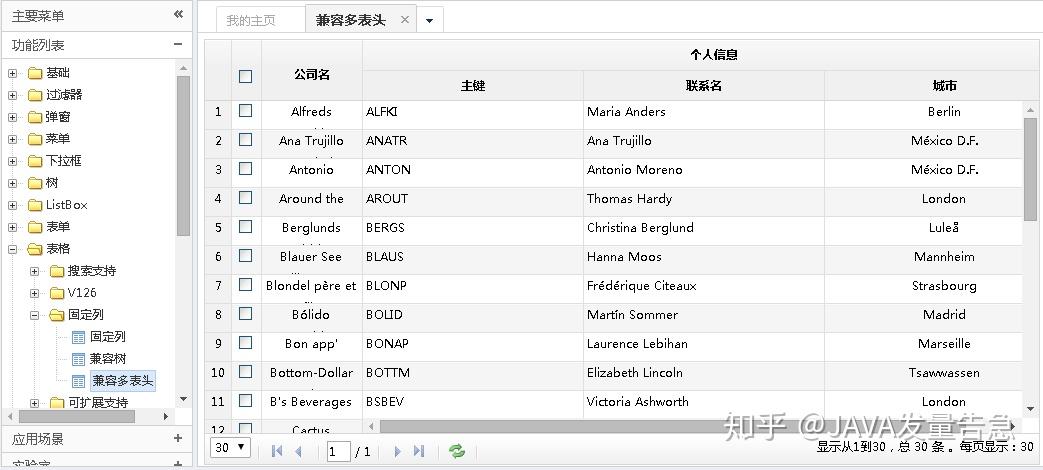Open the tab list dropdown arrow
The width and height of the screenshot is (1043, 470).
(430, 21)
